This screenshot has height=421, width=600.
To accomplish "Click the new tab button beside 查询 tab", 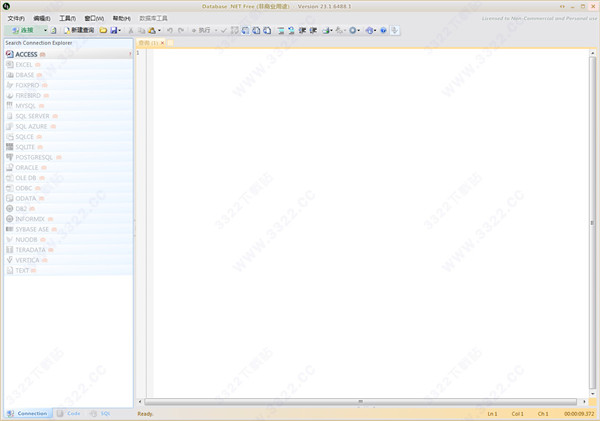I will point(170,43).
